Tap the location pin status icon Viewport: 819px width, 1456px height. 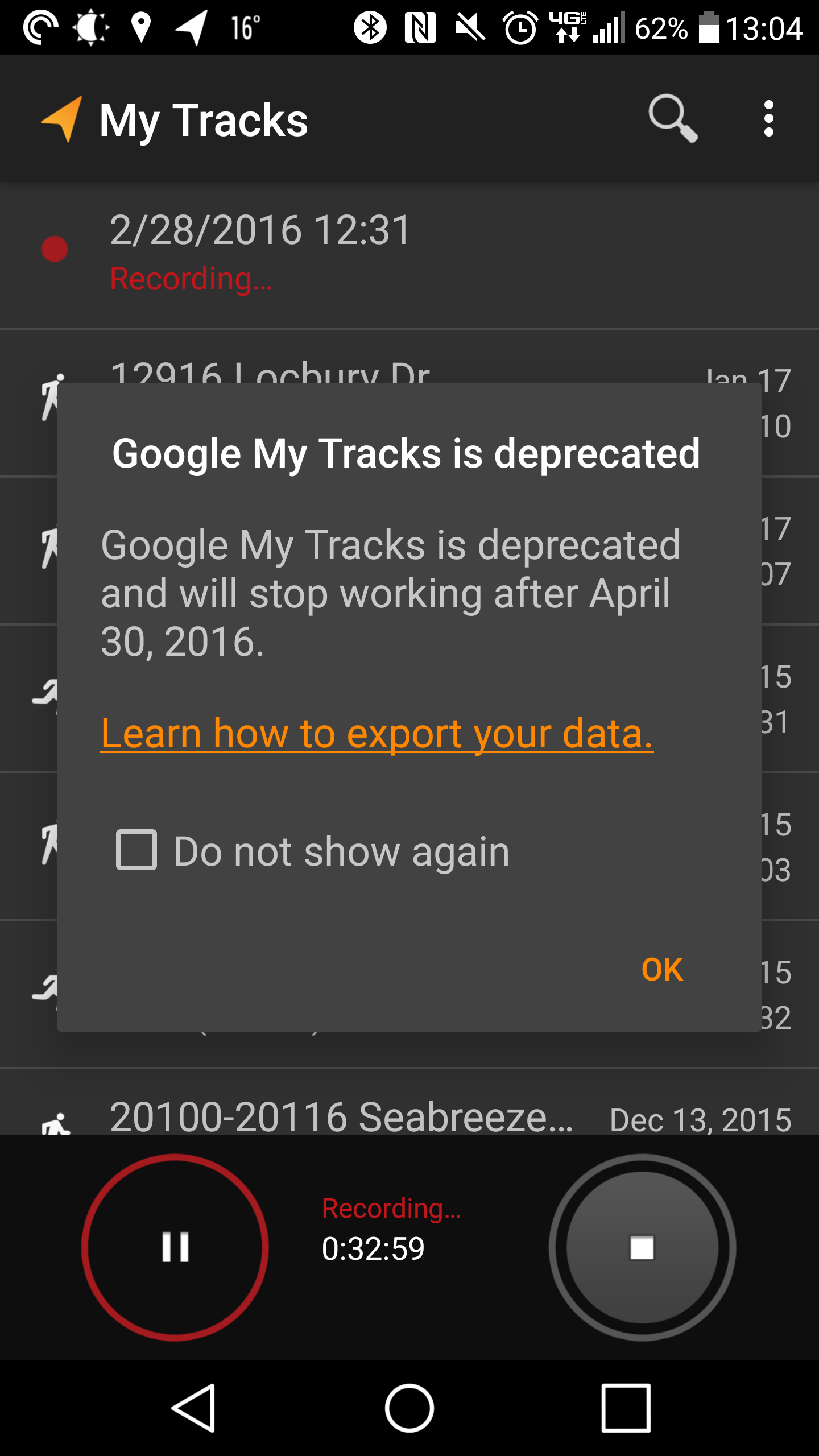click(x=140, y=27)
